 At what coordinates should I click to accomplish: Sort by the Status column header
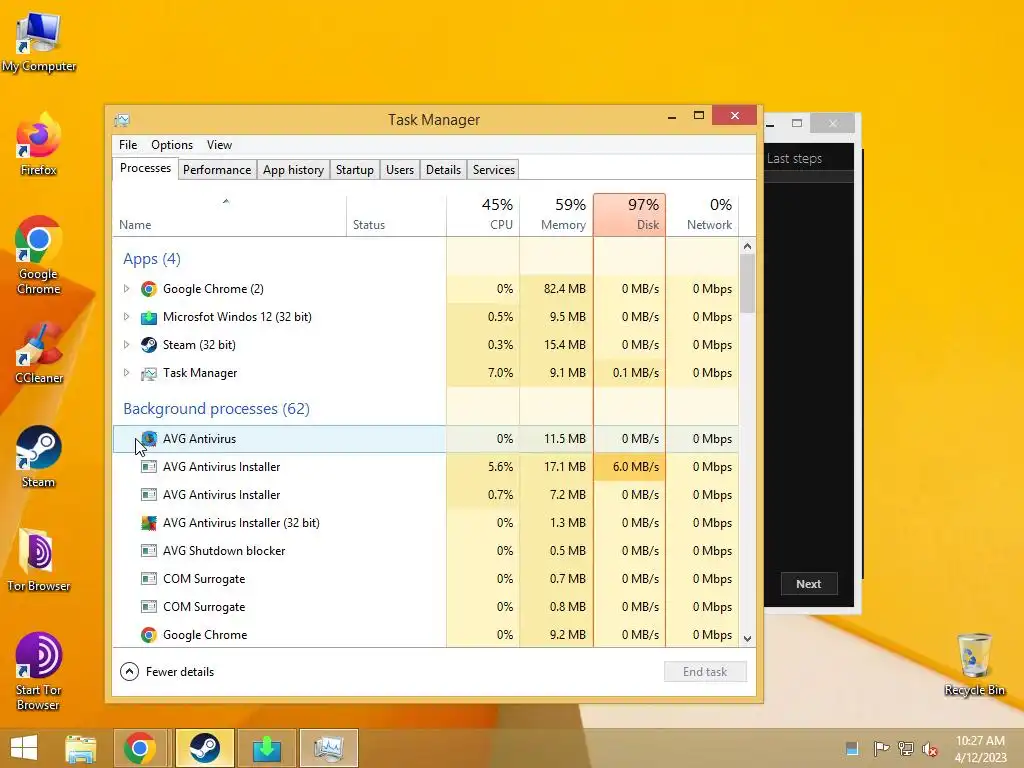[x=396, y=216]
